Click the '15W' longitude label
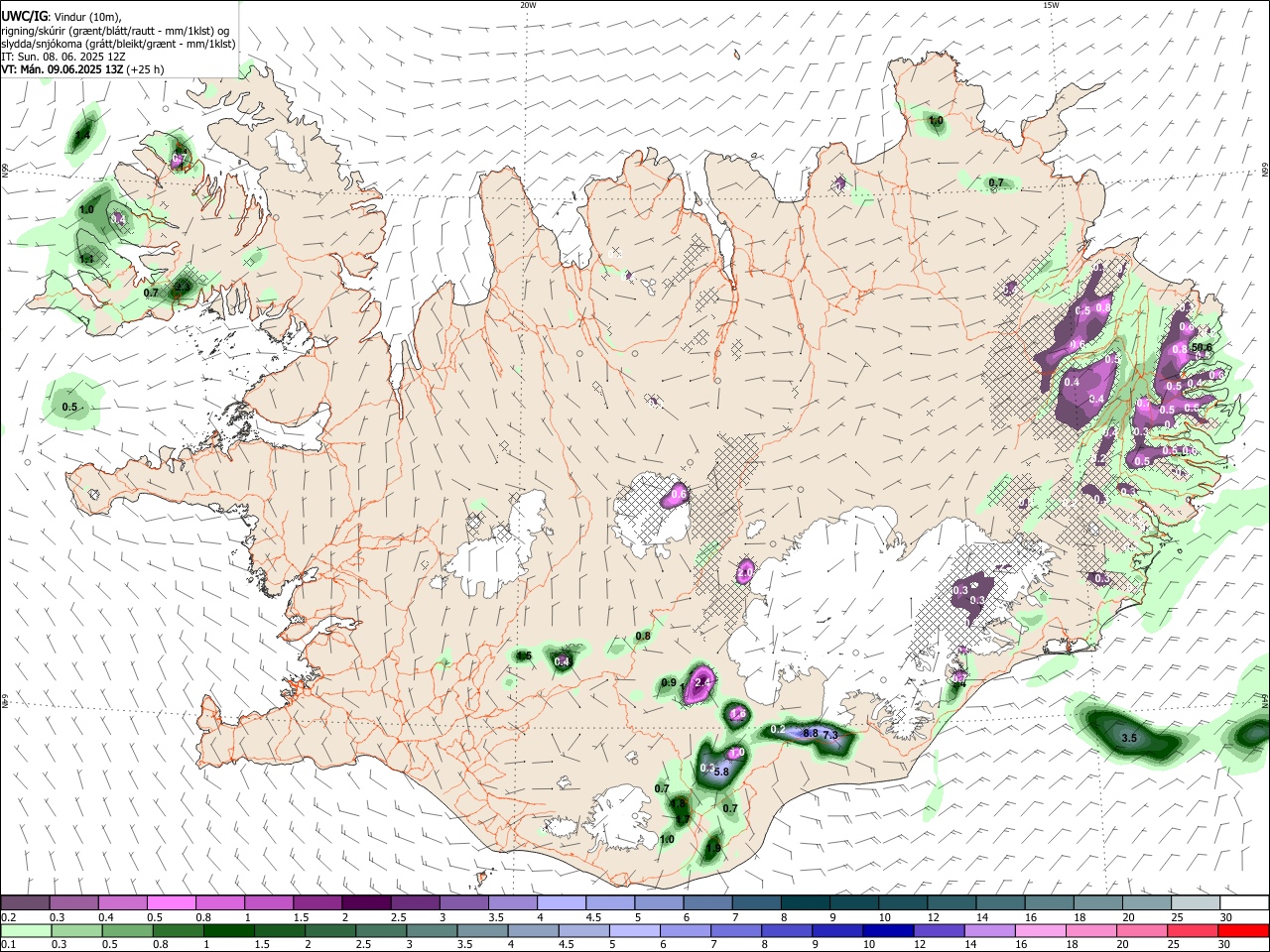The height and width of the screenshot is (952, 1270). pyautogui.click(x=1051, y=5)
